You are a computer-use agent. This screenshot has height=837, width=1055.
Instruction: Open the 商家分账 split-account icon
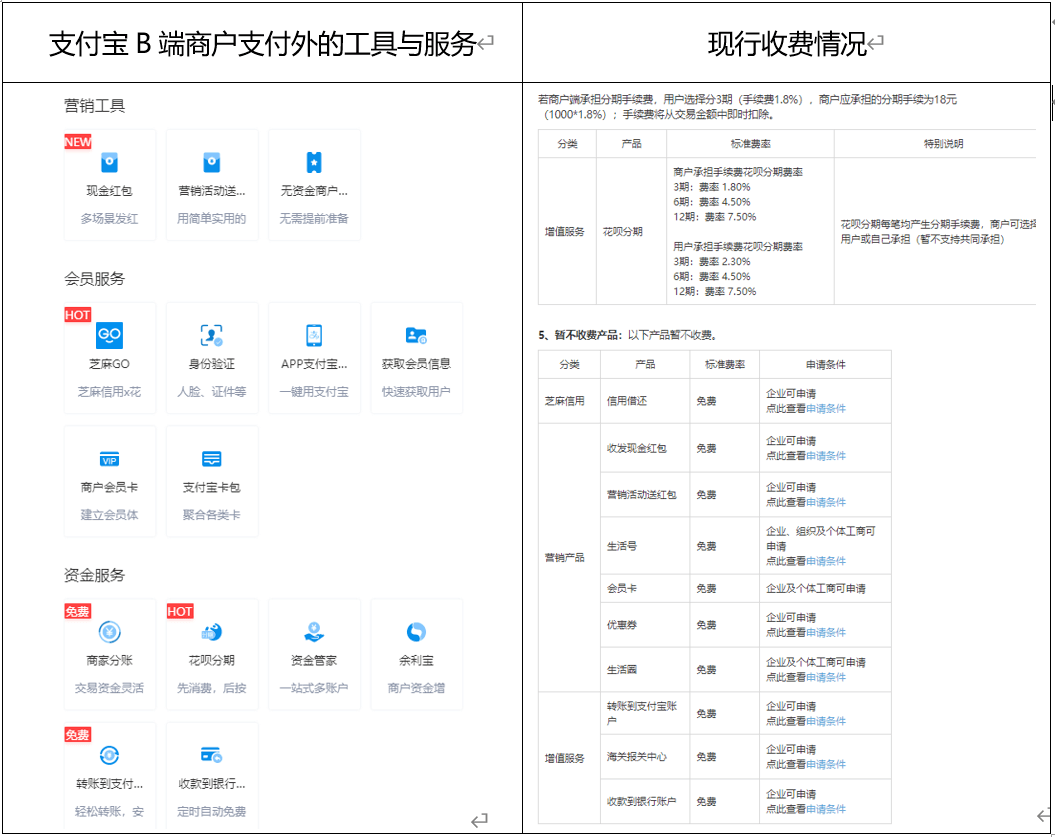point(109,632)
